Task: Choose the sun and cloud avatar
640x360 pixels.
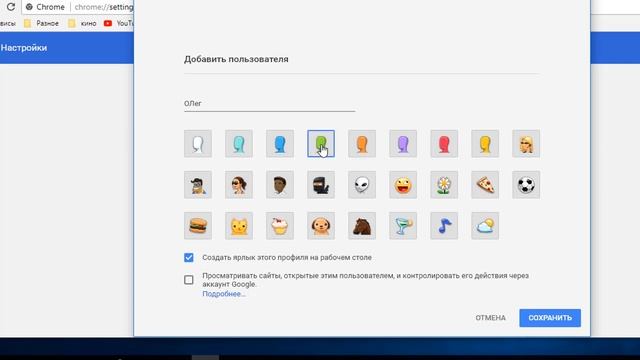Action: pyautogui.click(x=485, y=226)
